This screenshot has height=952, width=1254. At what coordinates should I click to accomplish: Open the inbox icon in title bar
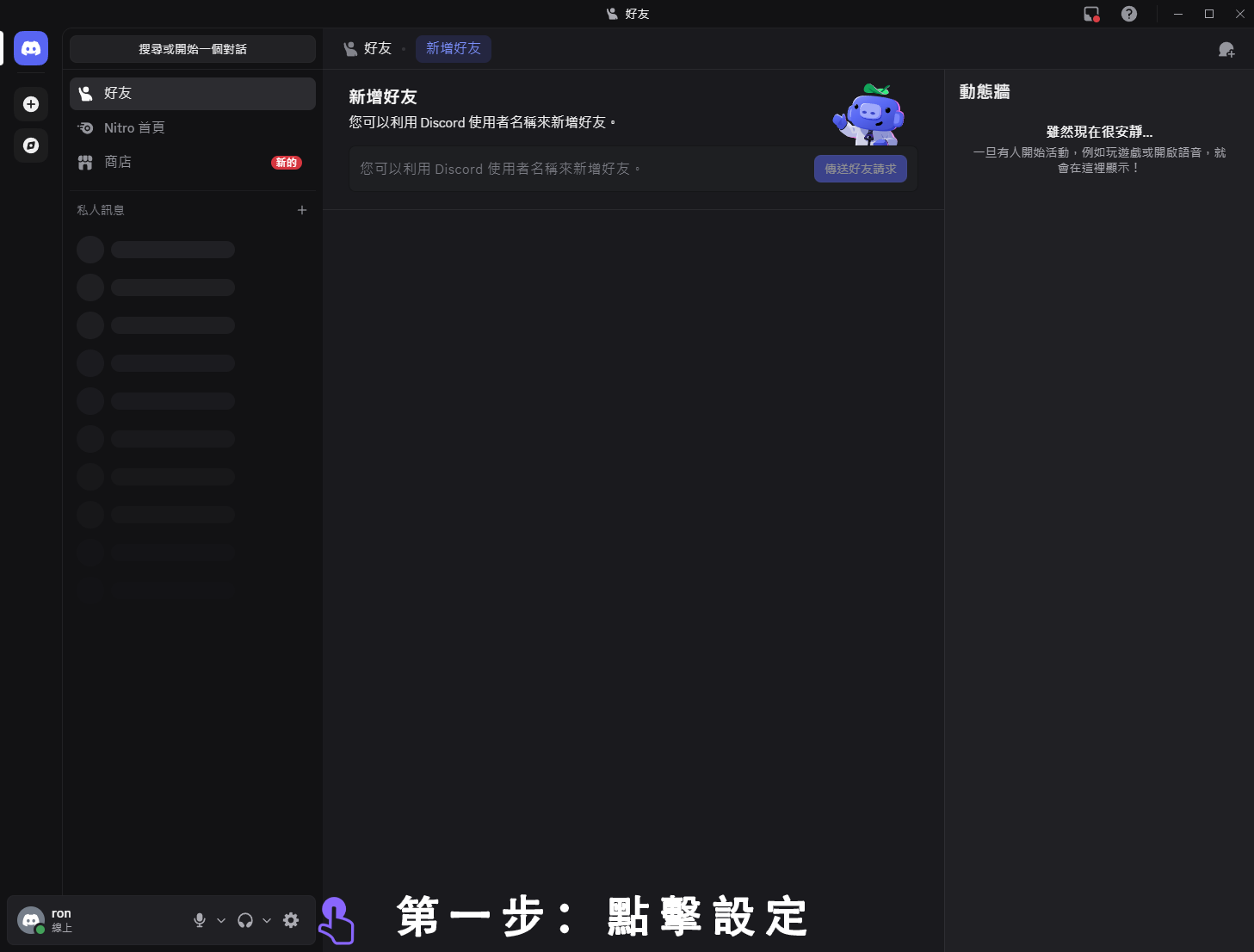tap(1091, 14)
